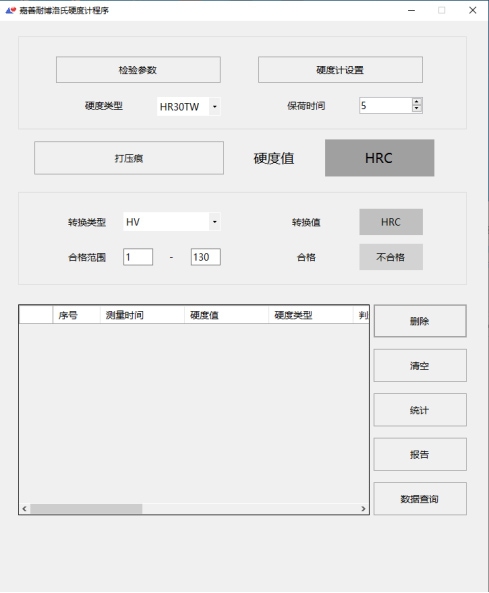Image resolution: width=489 pixels, height=593 pixels.
Task: Select the 序号 column header
Action: click(76, 315)
